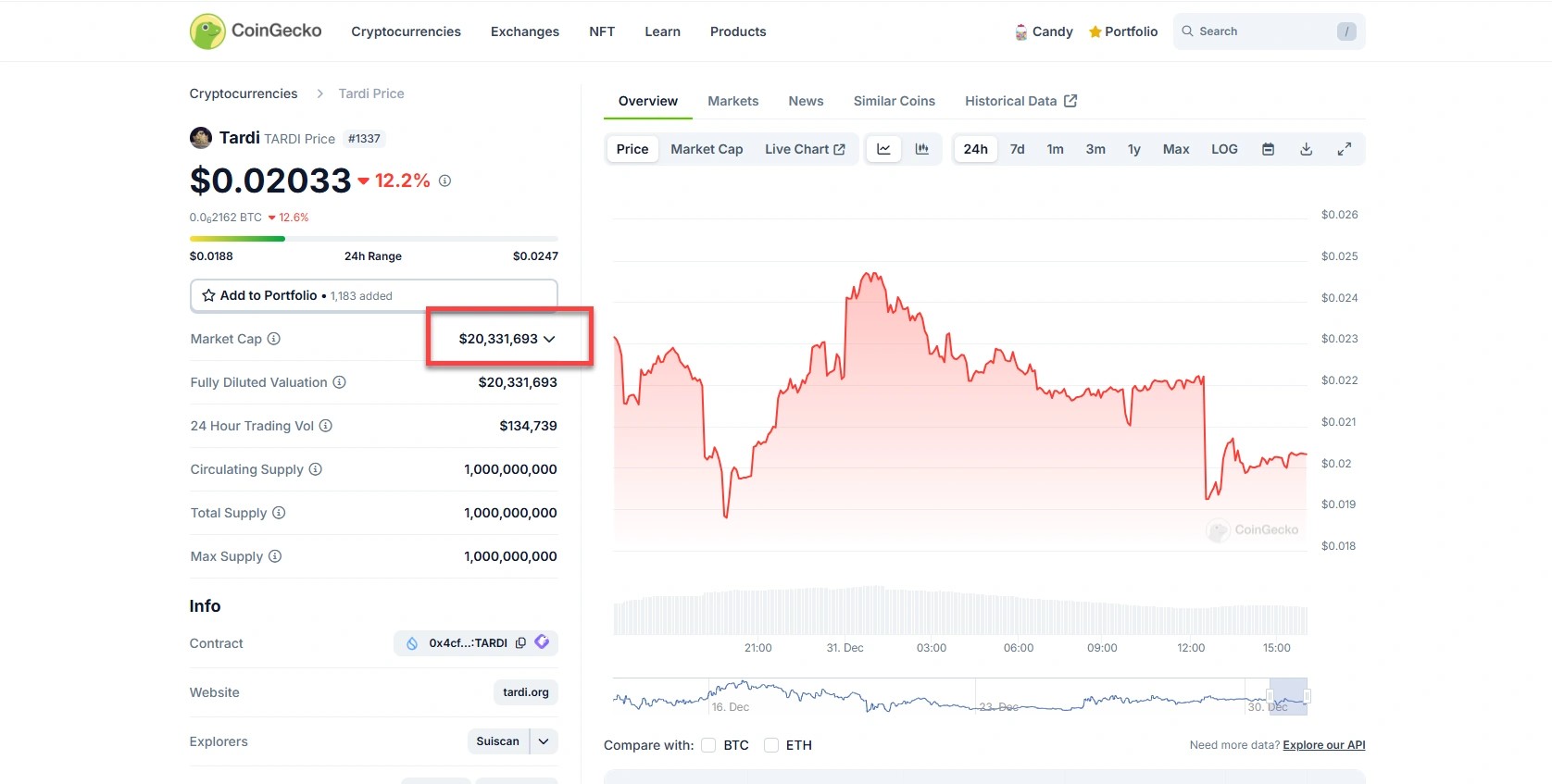The image size is (1552, 784).
Task: Enable the ETH comparison checkbox
Action: coord(771,745)
